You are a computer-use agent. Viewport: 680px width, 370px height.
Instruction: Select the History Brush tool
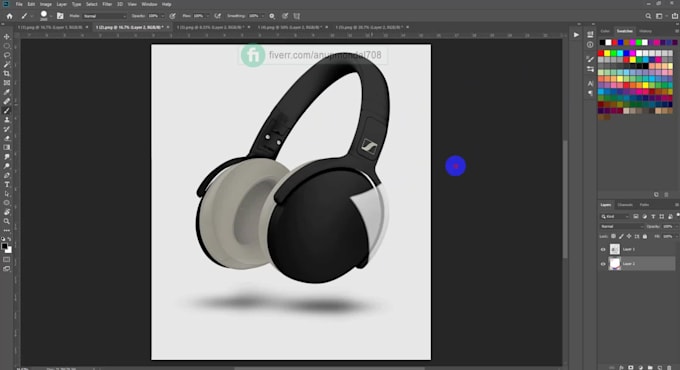point(7,129)
